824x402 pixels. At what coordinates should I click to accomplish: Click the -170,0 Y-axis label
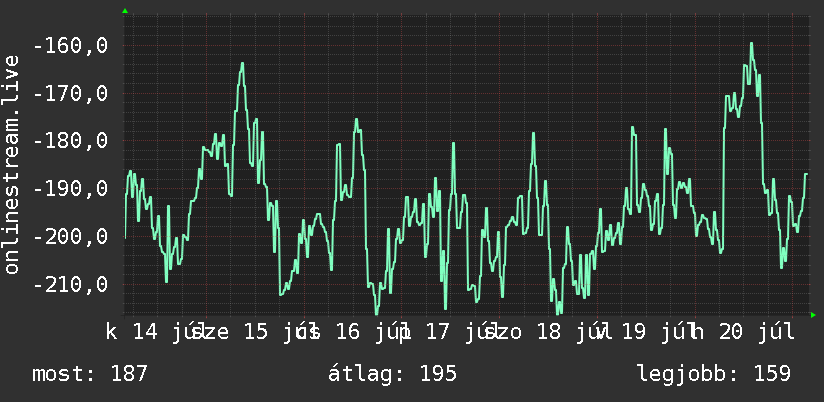(x=70, y=94)
